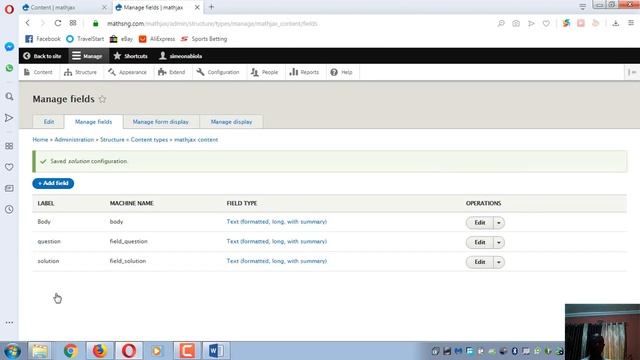Expand operations dropdown for Body field
This screenshot has height=360, width=640.
[x=499, y=223]
